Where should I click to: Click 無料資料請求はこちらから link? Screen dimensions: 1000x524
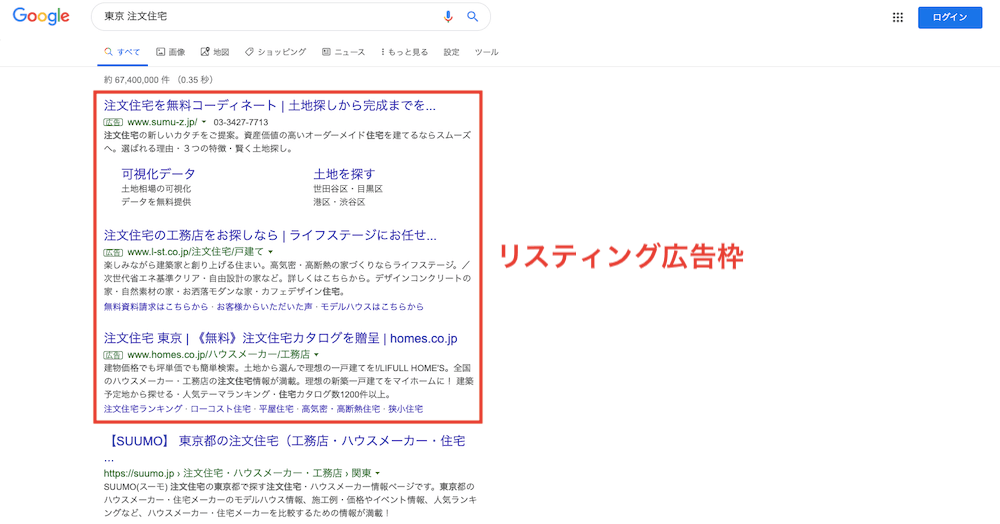156,307
